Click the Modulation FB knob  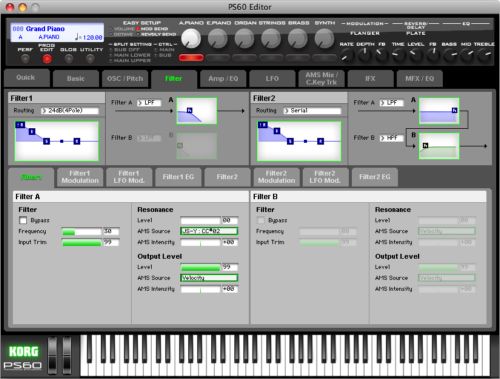click(x=382, y=55)
